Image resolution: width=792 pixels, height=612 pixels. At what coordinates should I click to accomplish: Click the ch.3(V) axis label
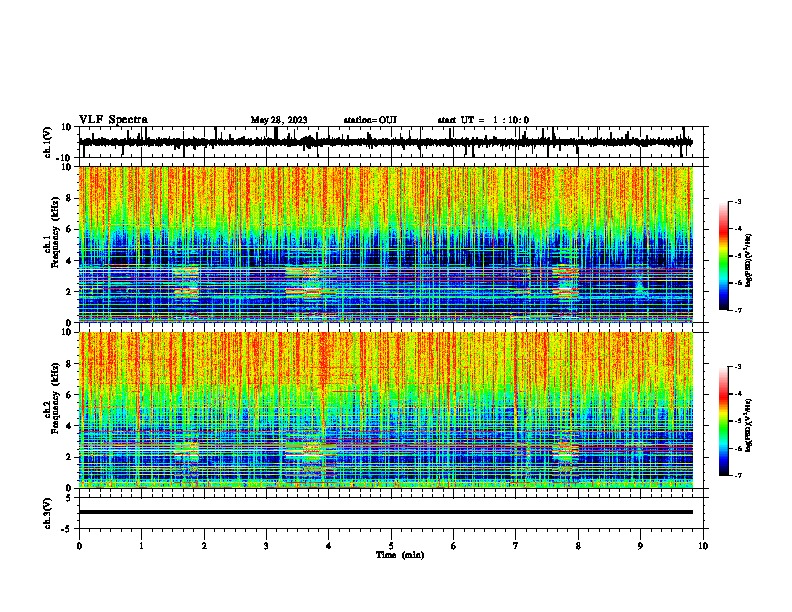(48, 513)
